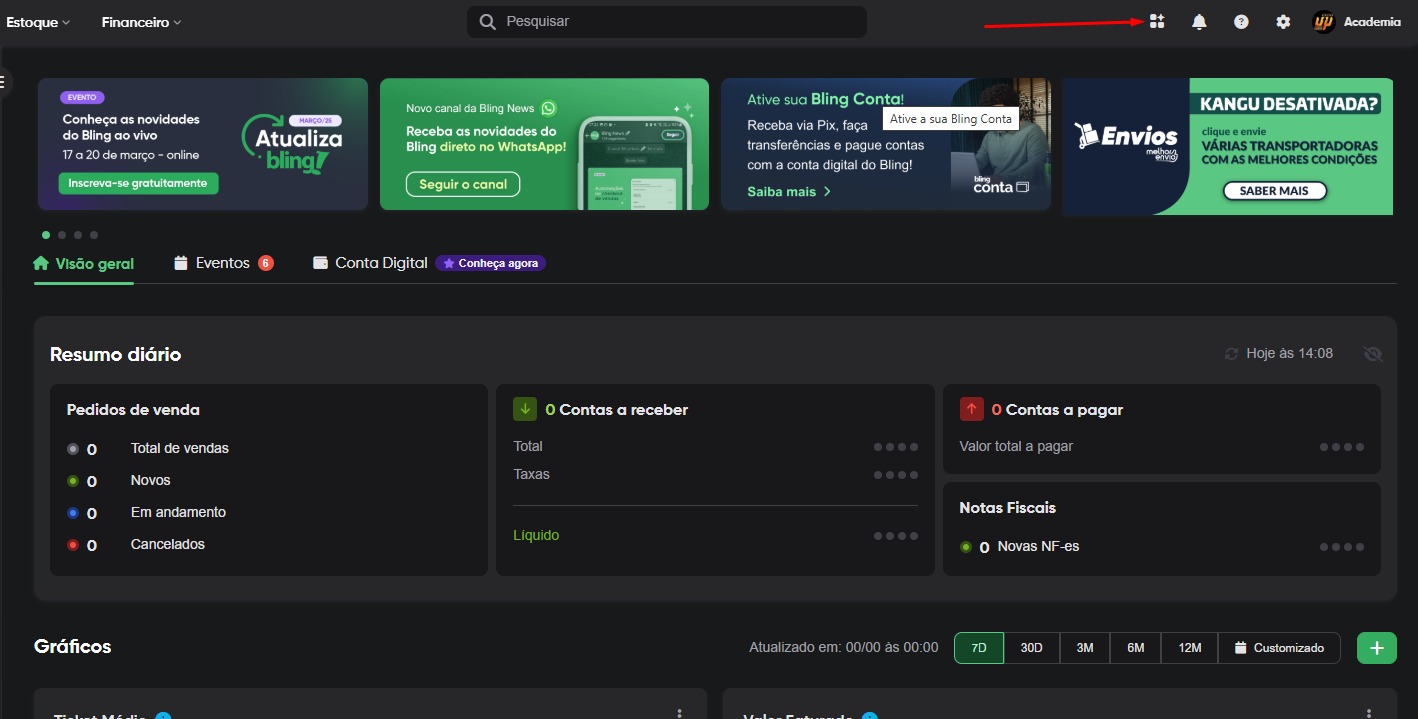Viewport: 1418px width, 719px height.
Task: Click the Saiba mais link
Action: pos(789,192)
